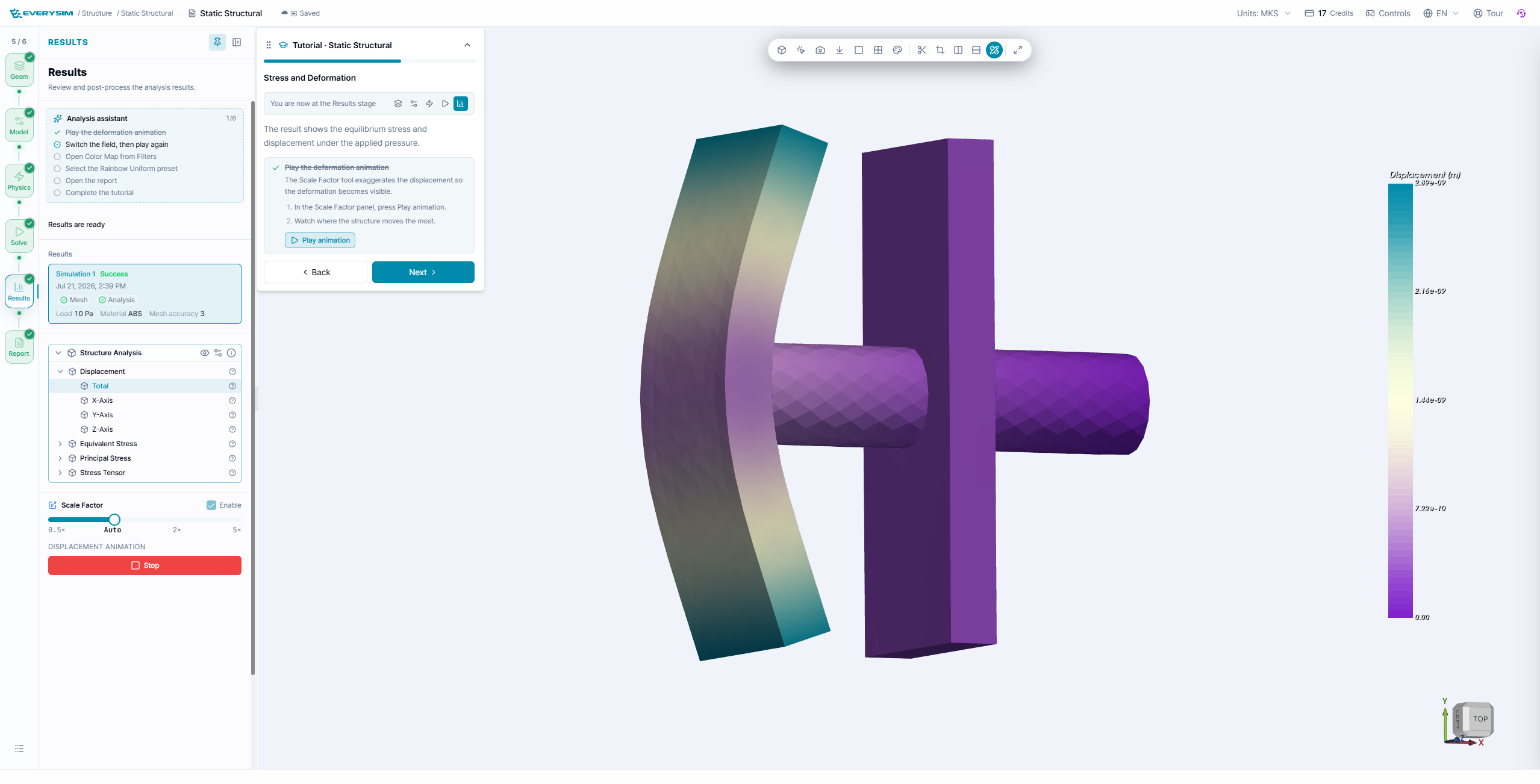The height and width of the screenshot is (784, 1540).
Task: Select 'Select the Rainbow Uniform preset' step
Action: coord(121,169)
